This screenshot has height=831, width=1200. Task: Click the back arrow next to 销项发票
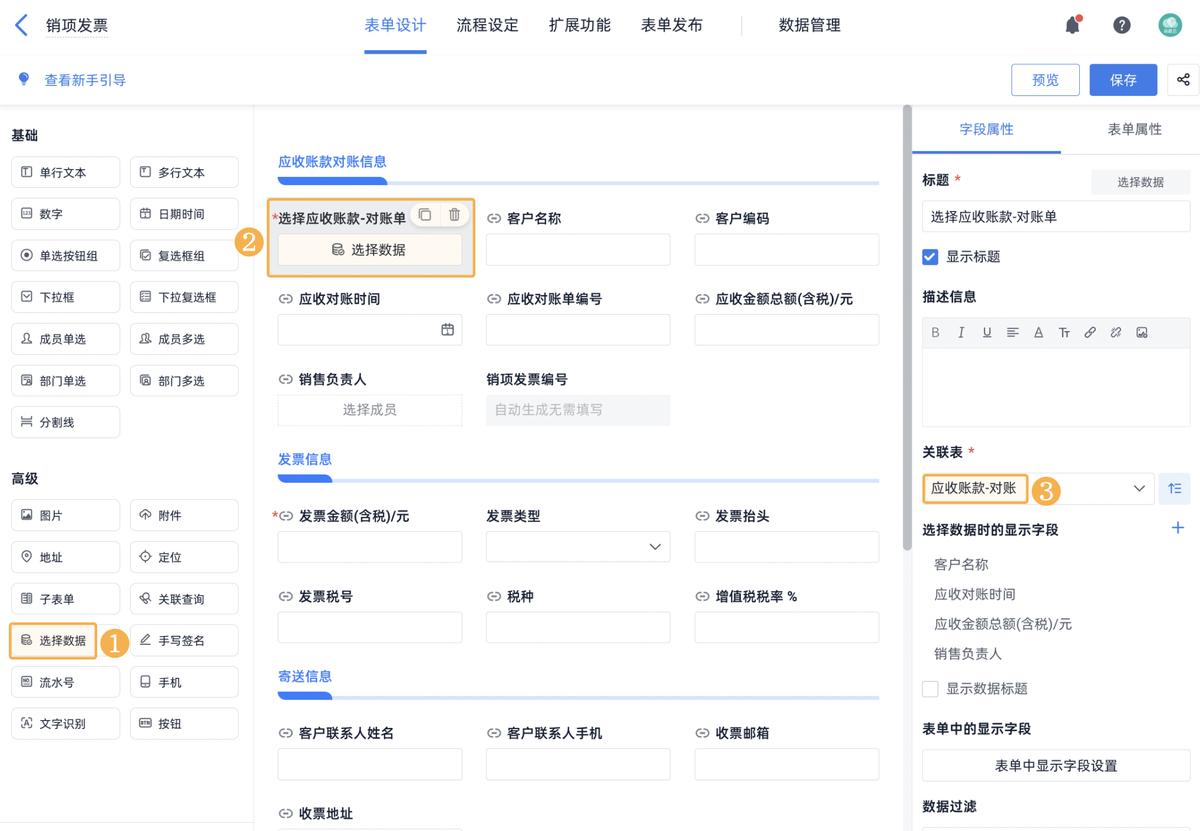(21, 25)
